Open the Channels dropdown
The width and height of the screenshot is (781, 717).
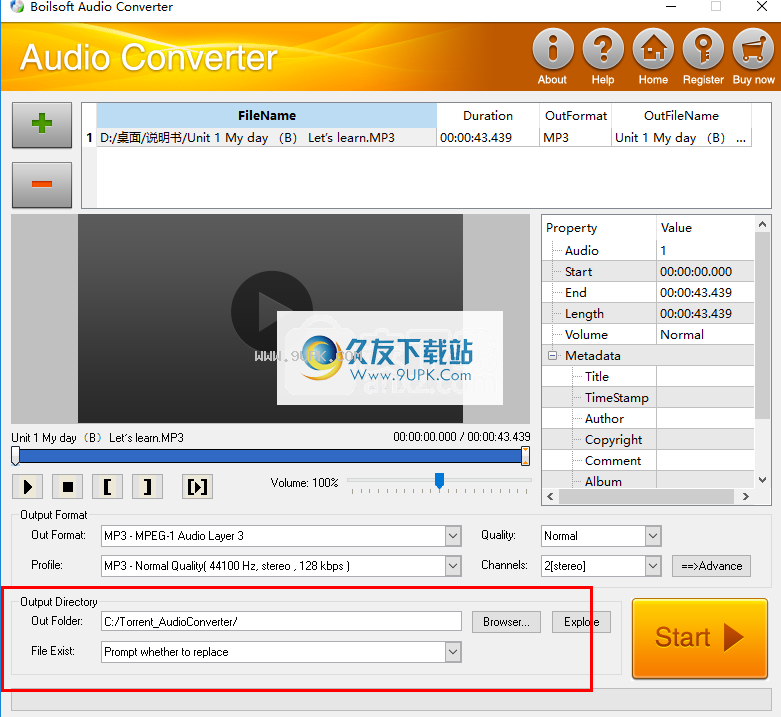click(x=653, y=566)
